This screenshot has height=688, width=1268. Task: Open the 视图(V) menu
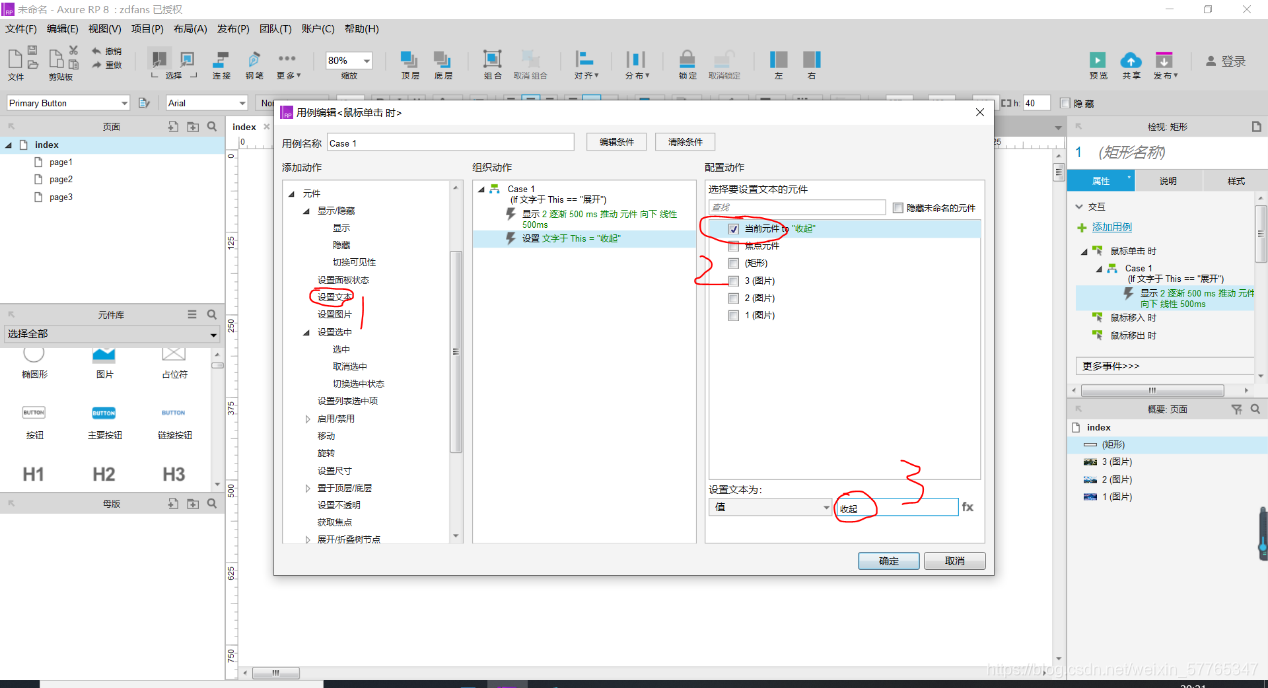(105, 29)
